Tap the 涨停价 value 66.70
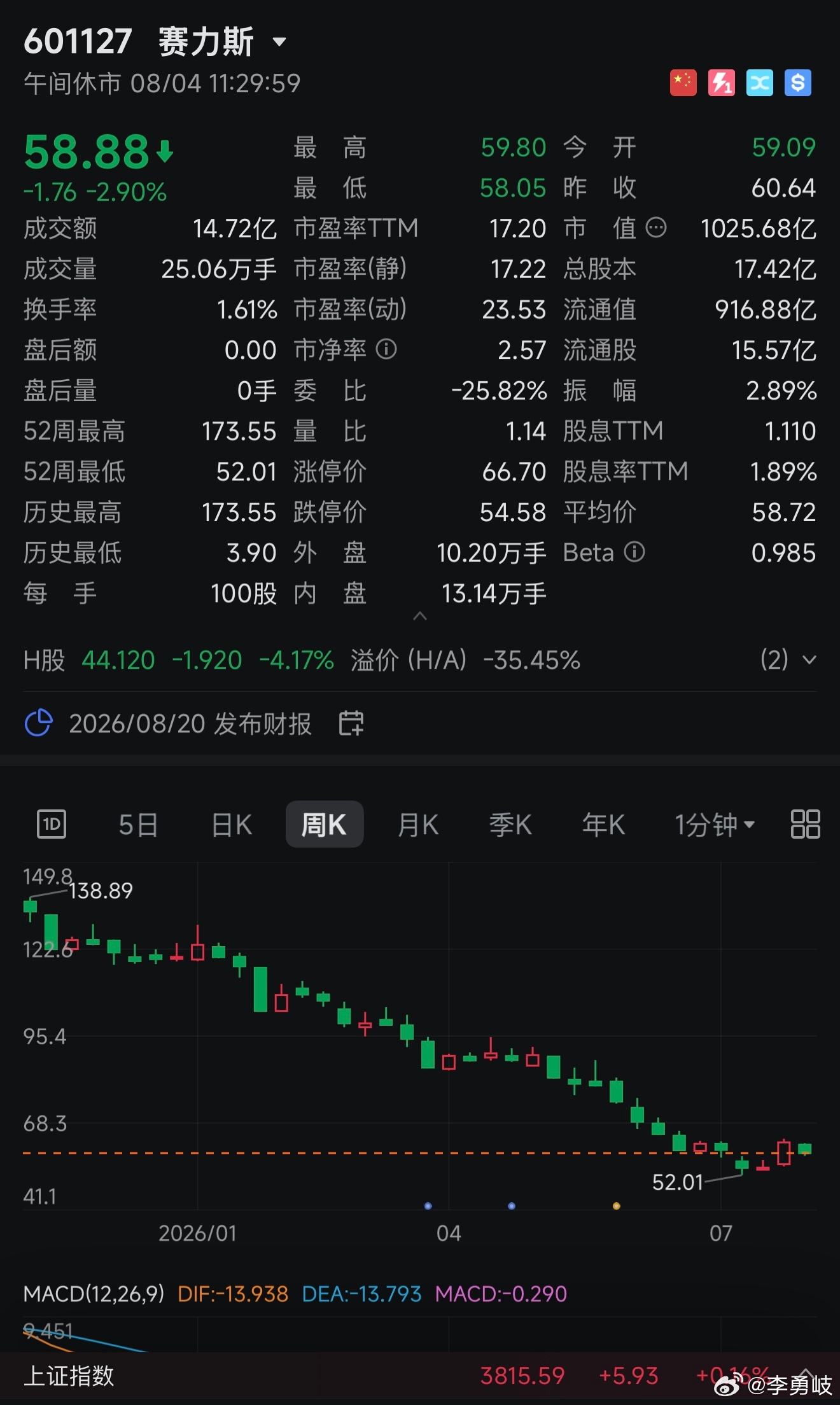840x1405 pixels. click(514, 472)
